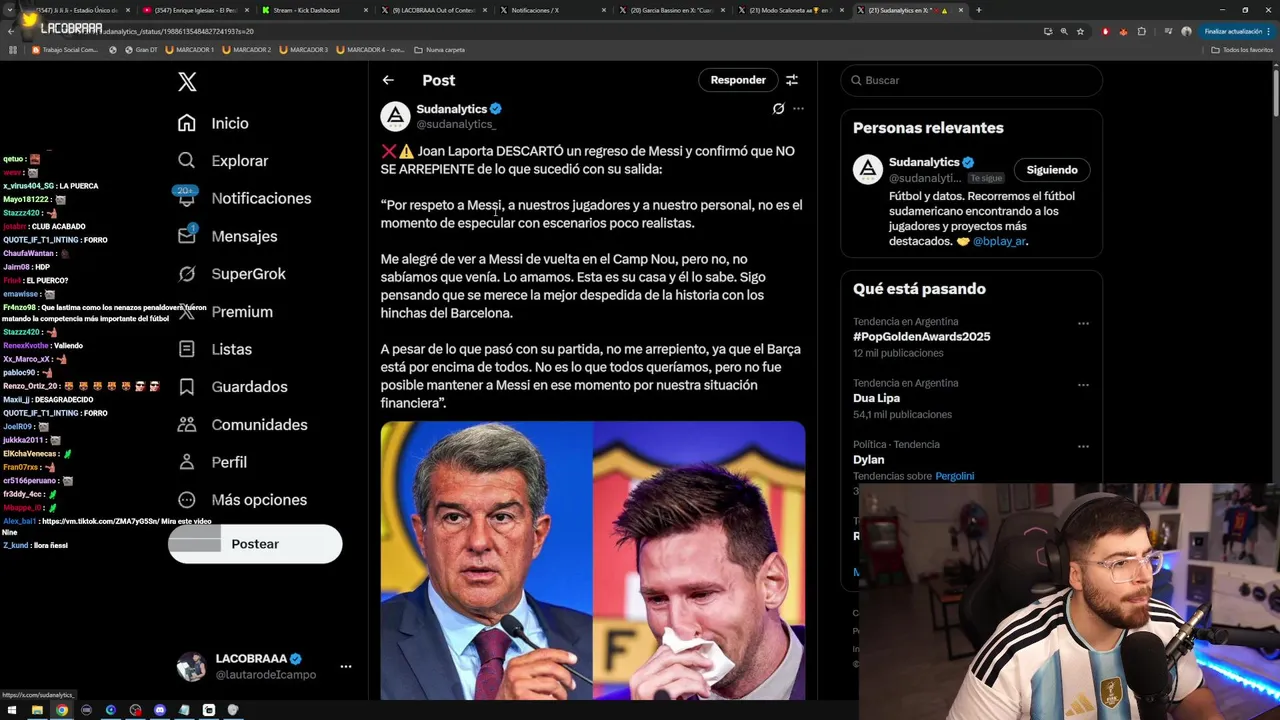Screen dimensions: 1280x720
Task: Open MARCADOR 3 bookmark
Action: click(304, 49)
